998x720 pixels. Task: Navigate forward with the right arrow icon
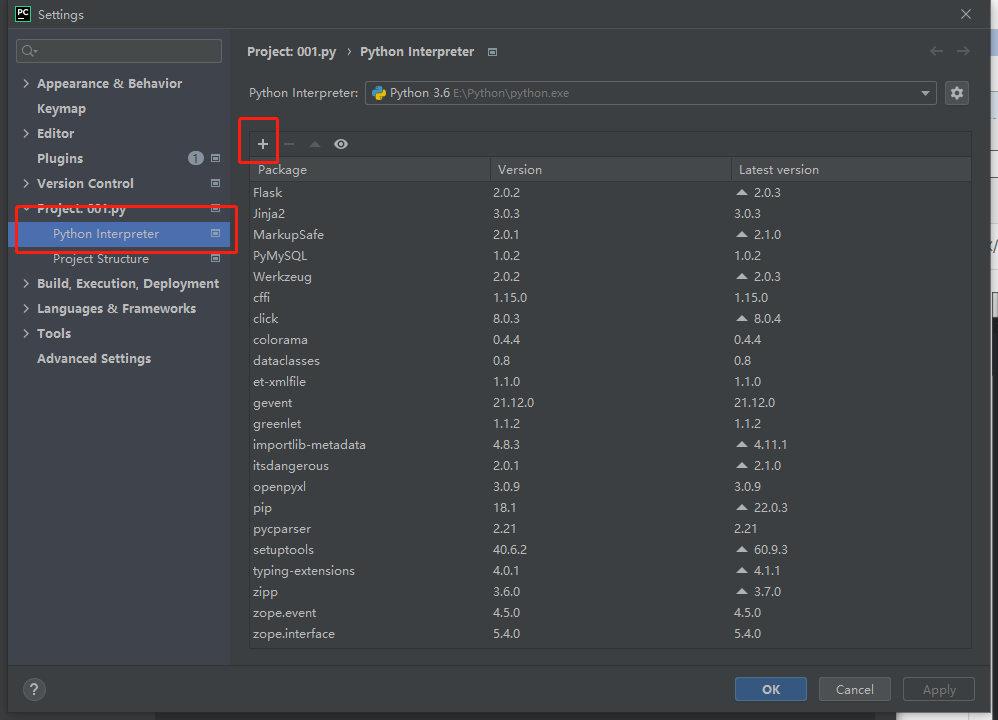click(x=963, y=51)
